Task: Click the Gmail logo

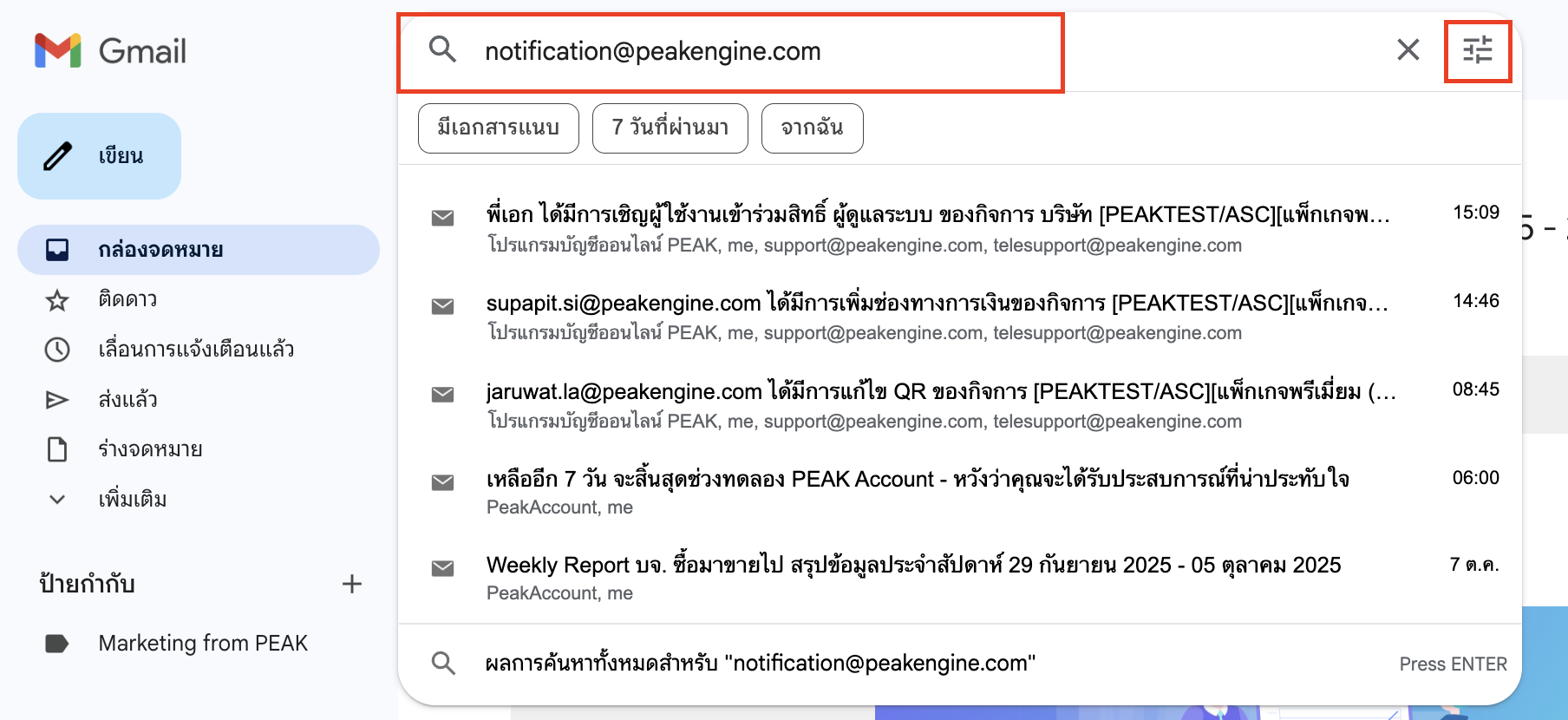Action: (x=110, y=50)
